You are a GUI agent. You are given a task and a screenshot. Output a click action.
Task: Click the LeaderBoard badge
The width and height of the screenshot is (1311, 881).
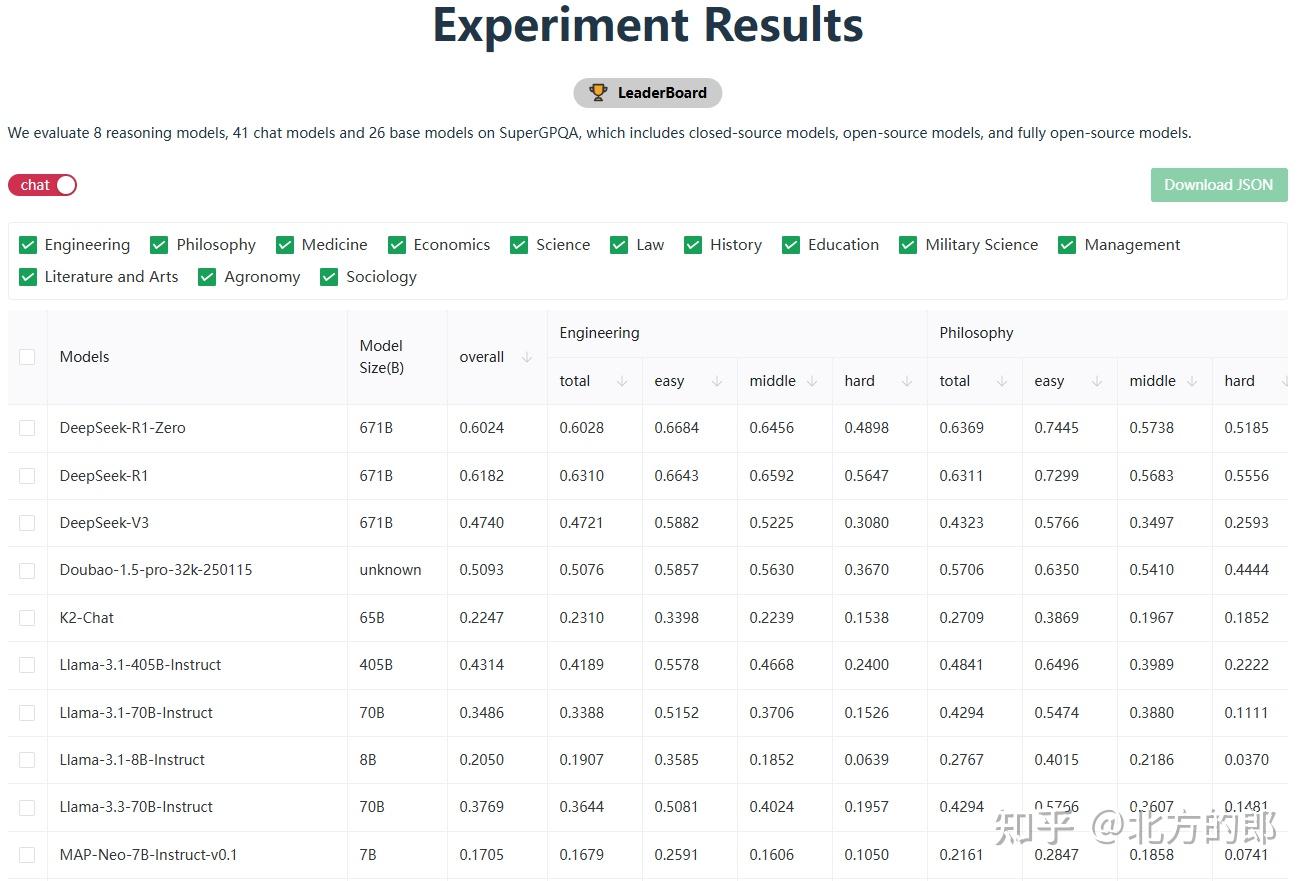tap(648, 92)
